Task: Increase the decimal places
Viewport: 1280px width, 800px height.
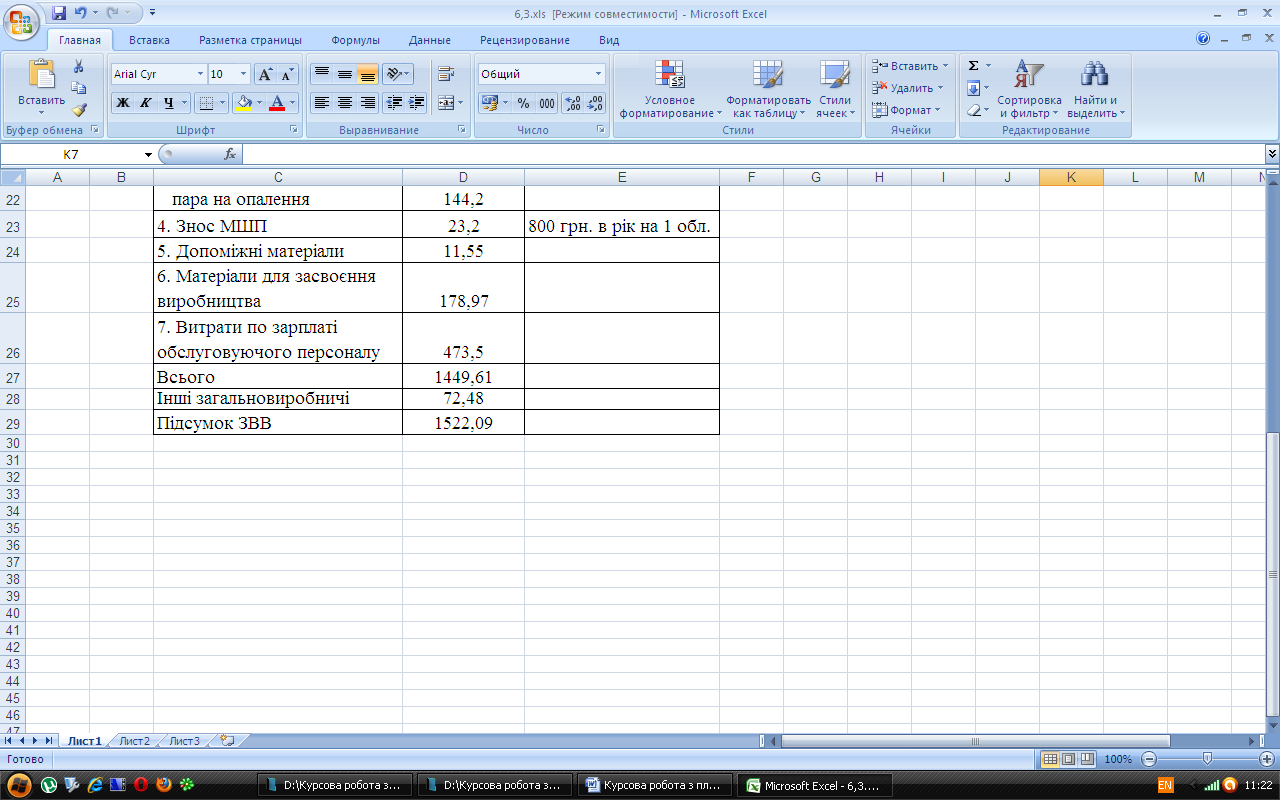Action: 573,102
